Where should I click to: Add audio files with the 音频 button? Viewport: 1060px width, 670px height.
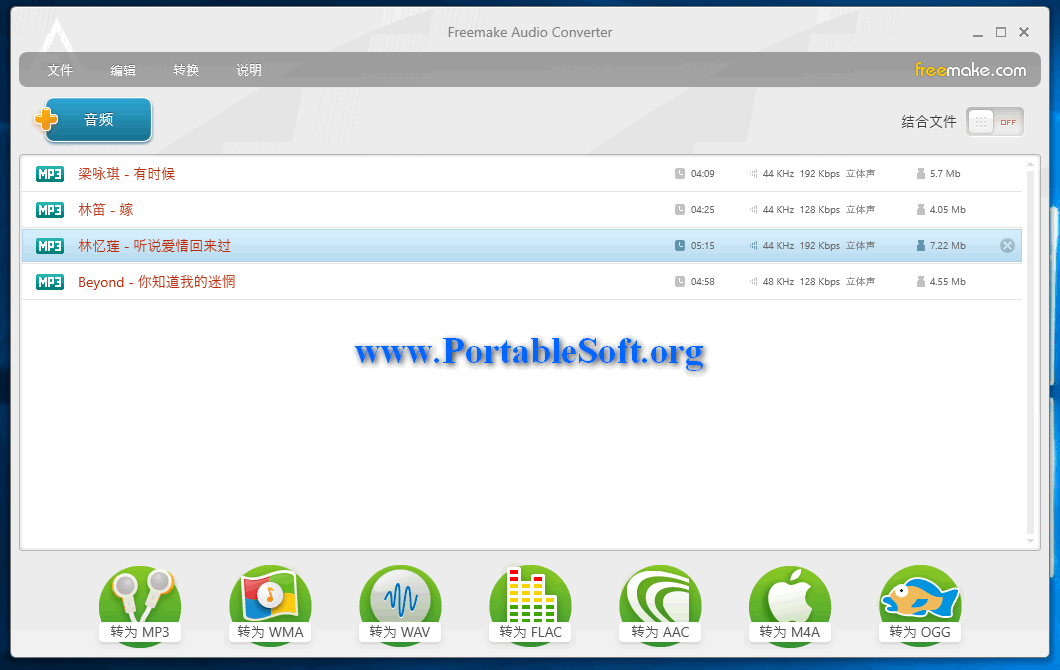pos(93,120)
